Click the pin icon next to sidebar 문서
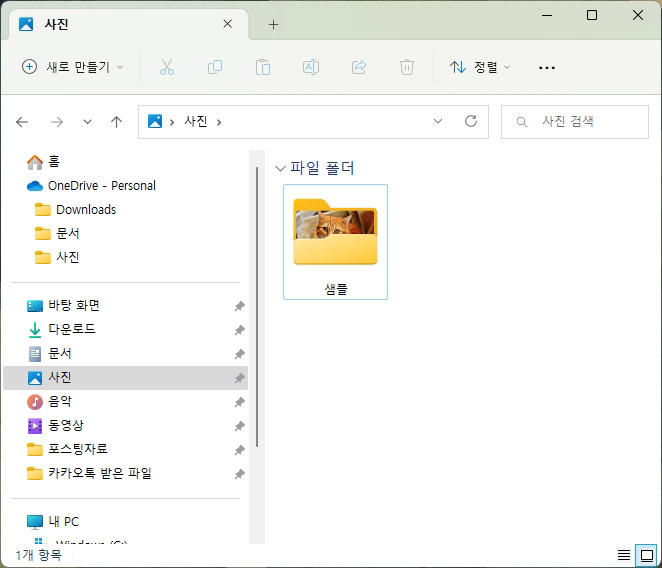Image resolution: width=662 pixels, height=568 pixels. (x=239, y=354)
